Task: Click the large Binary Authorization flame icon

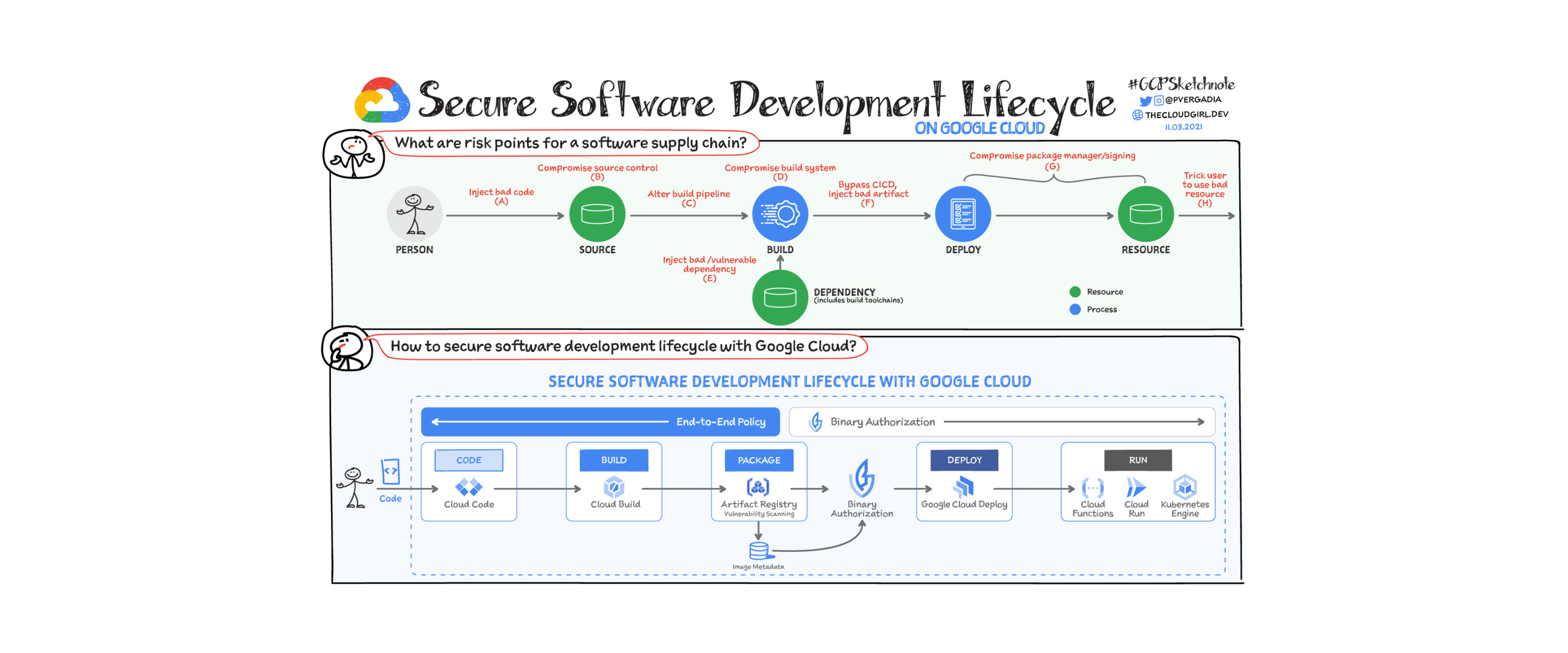Action: [x=862, y=478]
